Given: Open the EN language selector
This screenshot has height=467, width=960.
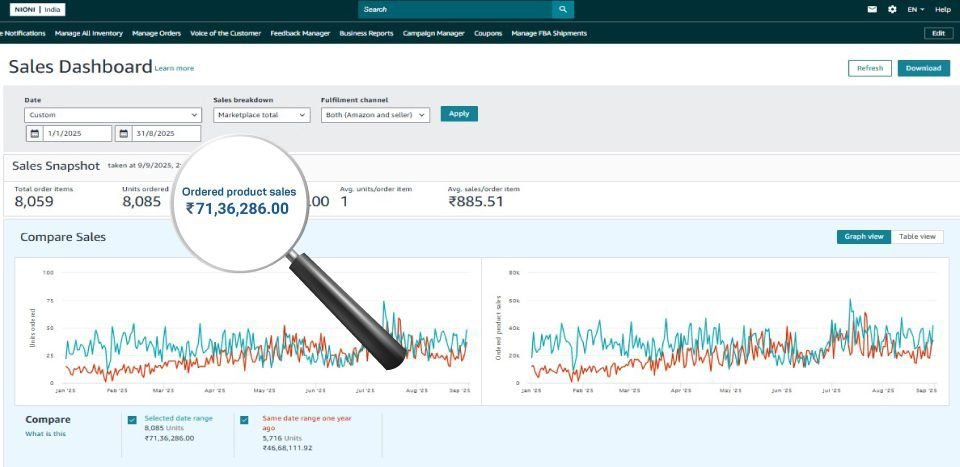Looking at the screenshot, I should [915, 9].
